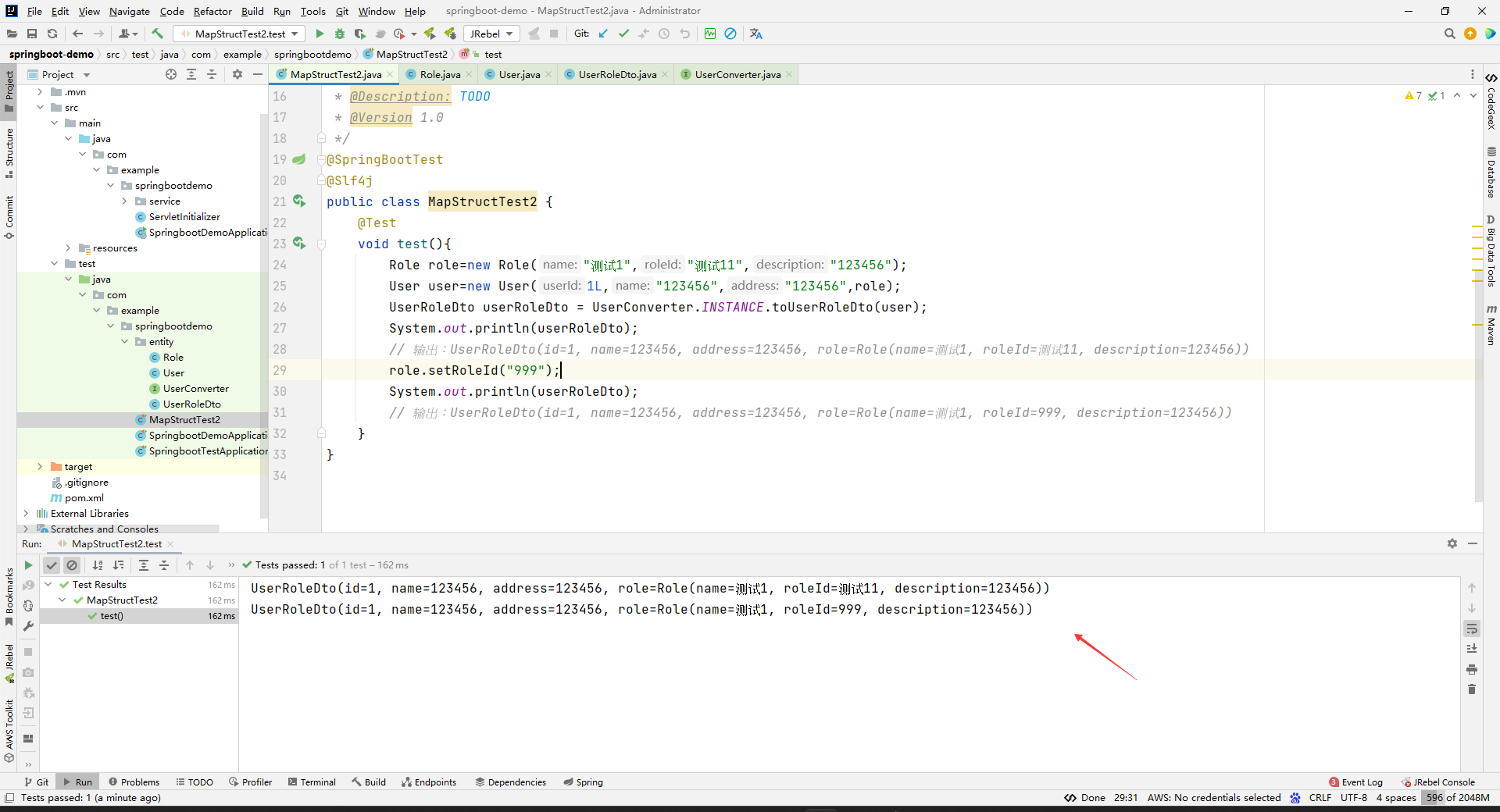Expand all in Project panel

(191, 74)
